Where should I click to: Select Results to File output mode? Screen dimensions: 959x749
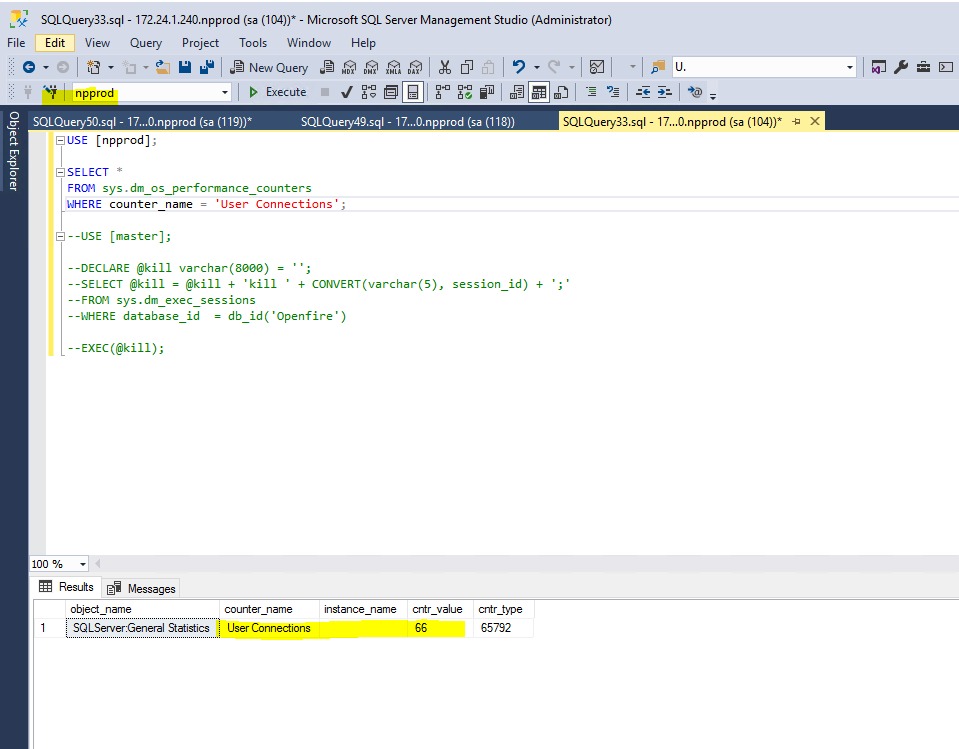561,92
